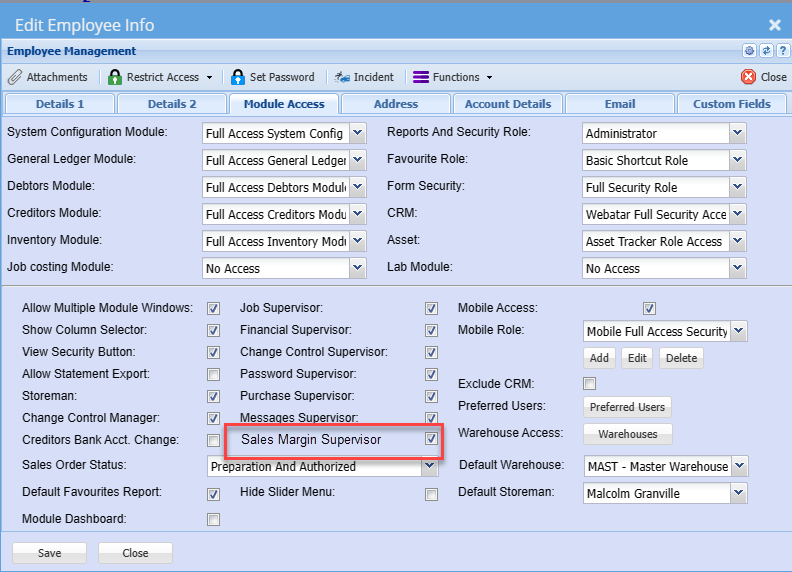Viewport: 792px width, 572px height.
Task: Toggle Job Supervisor checkbox
Action: pyautogui.click(x=431, y=308)
